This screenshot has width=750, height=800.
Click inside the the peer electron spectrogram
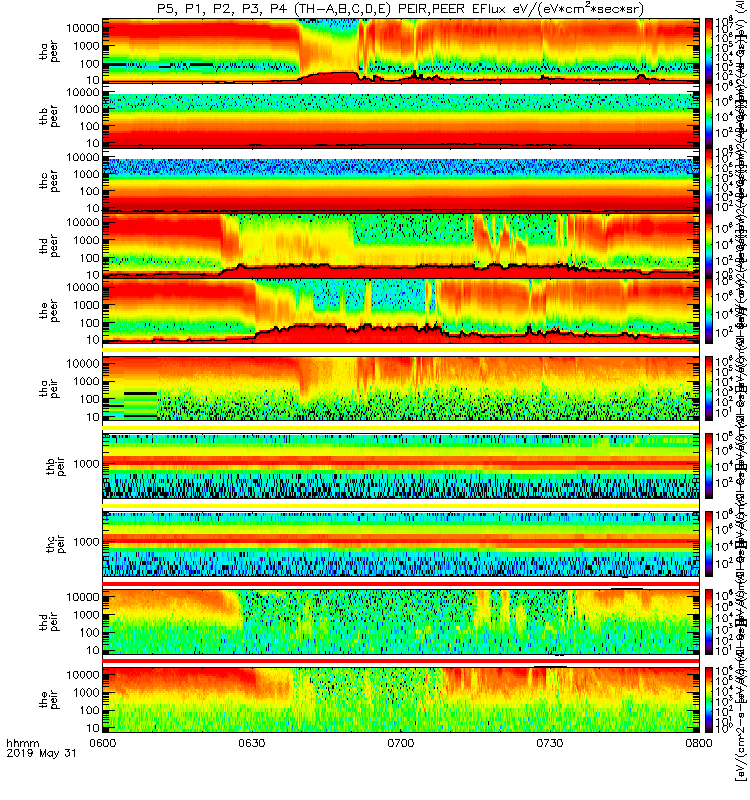pos(401,310)
